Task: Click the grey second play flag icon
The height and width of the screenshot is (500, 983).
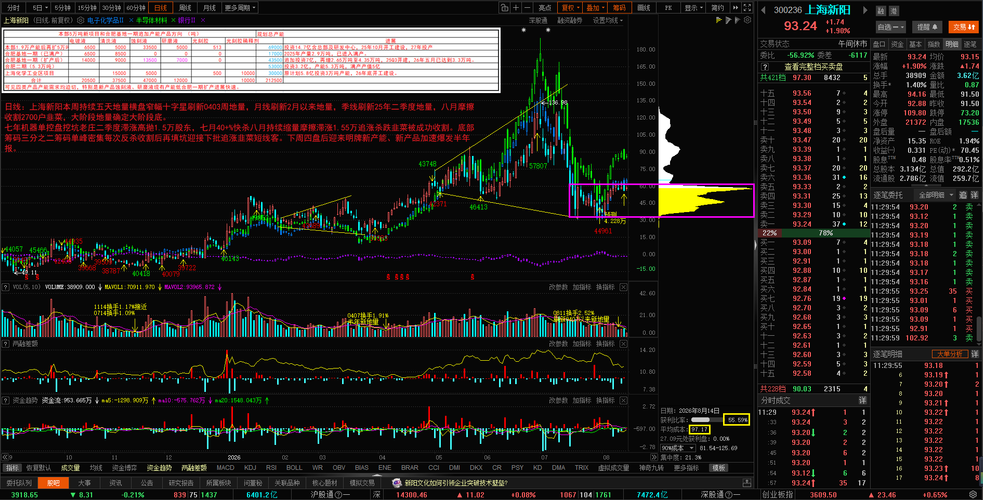Action: tap(728, 20)
